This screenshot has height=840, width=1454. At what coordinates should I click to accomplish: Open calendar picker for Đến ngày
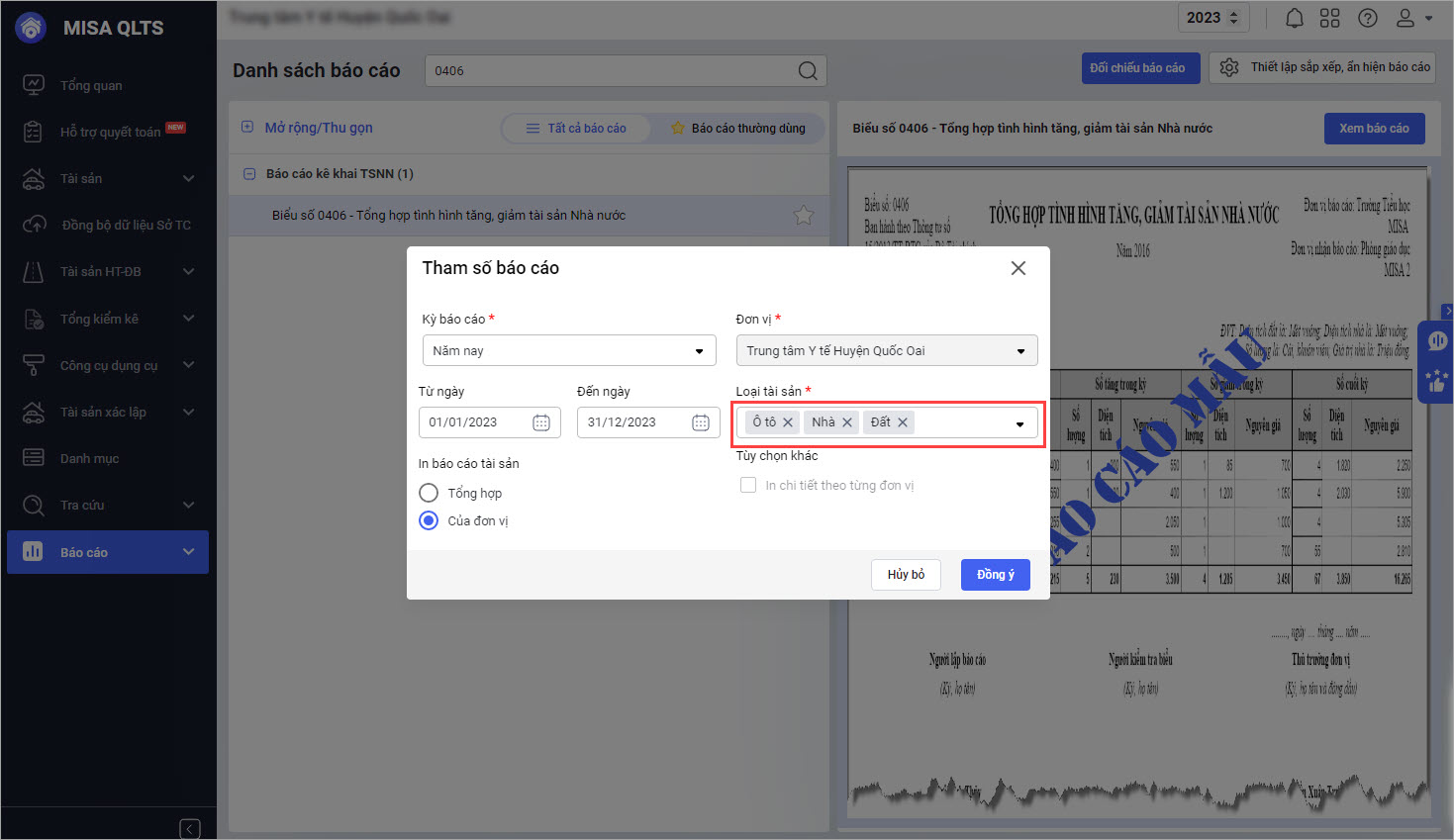click(701, 422)
